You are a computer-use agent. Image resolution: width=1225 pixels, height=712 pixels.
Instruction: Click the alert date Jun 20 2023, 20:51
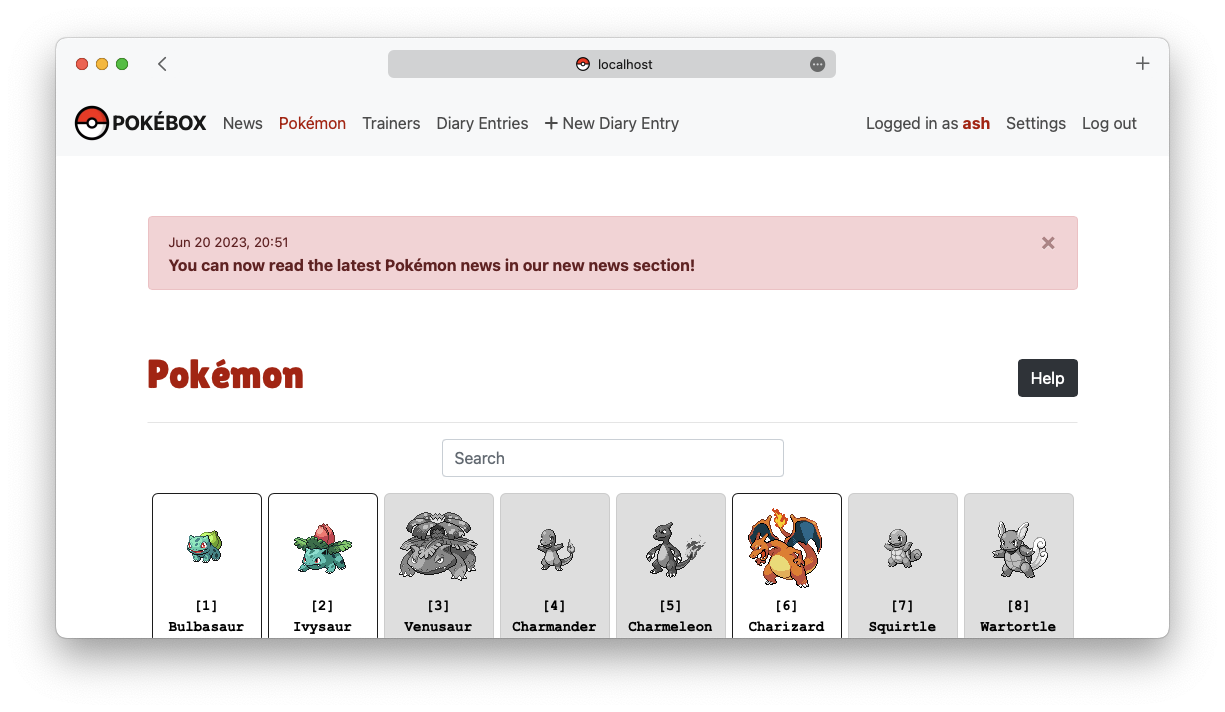[229, 242]
